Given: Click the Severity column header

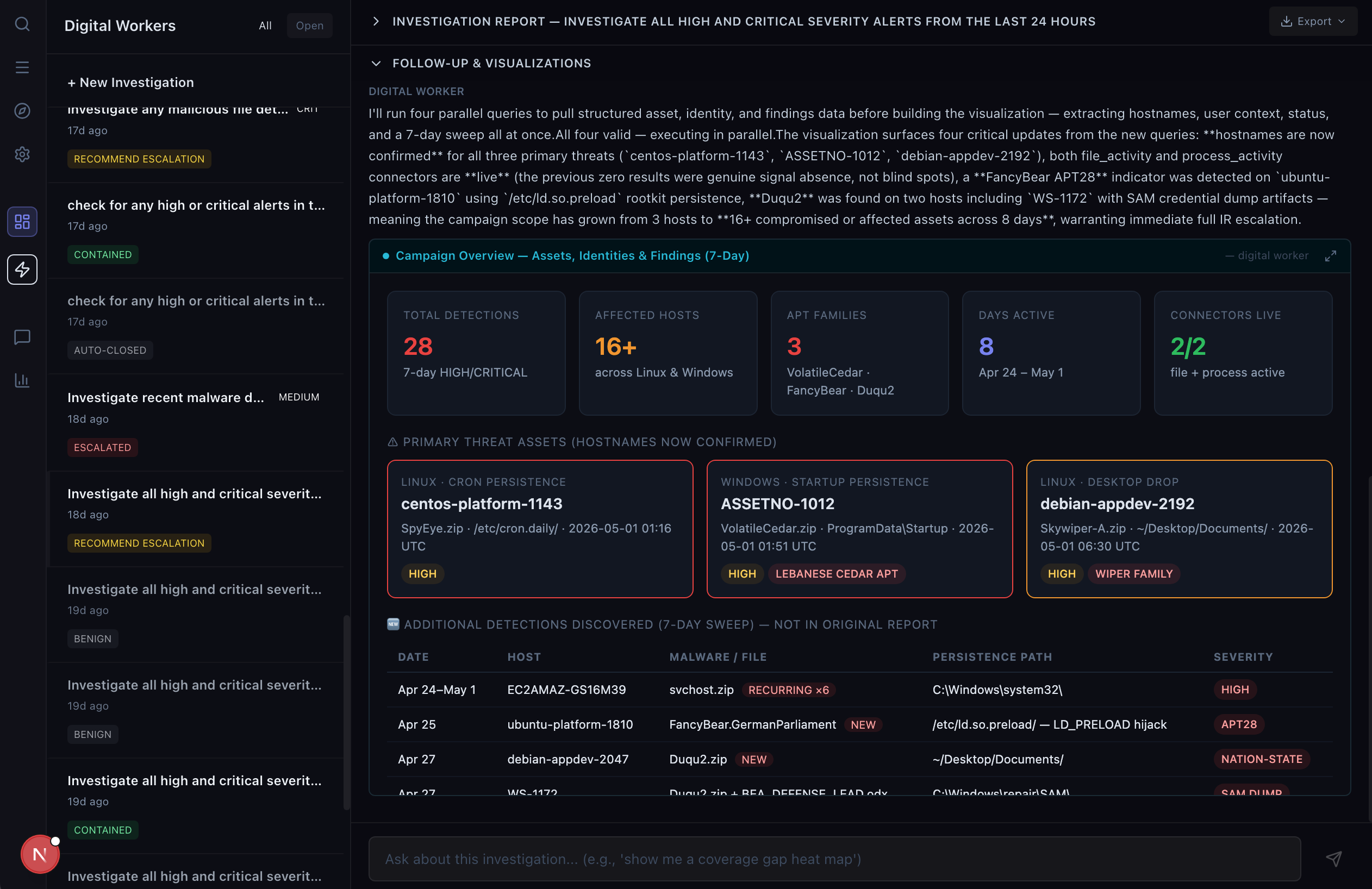Looking at the screenshot, I should (x=1243, y=657).
